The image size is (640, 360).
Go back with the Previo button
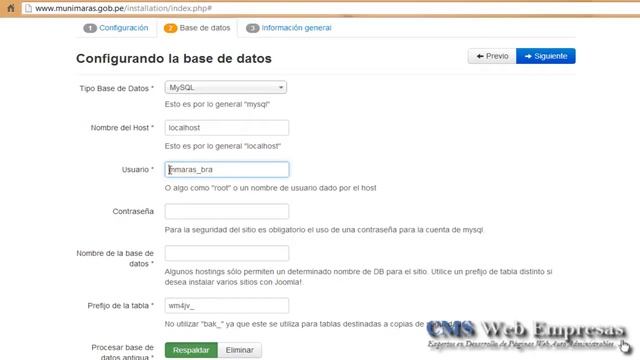click(492, 56)
